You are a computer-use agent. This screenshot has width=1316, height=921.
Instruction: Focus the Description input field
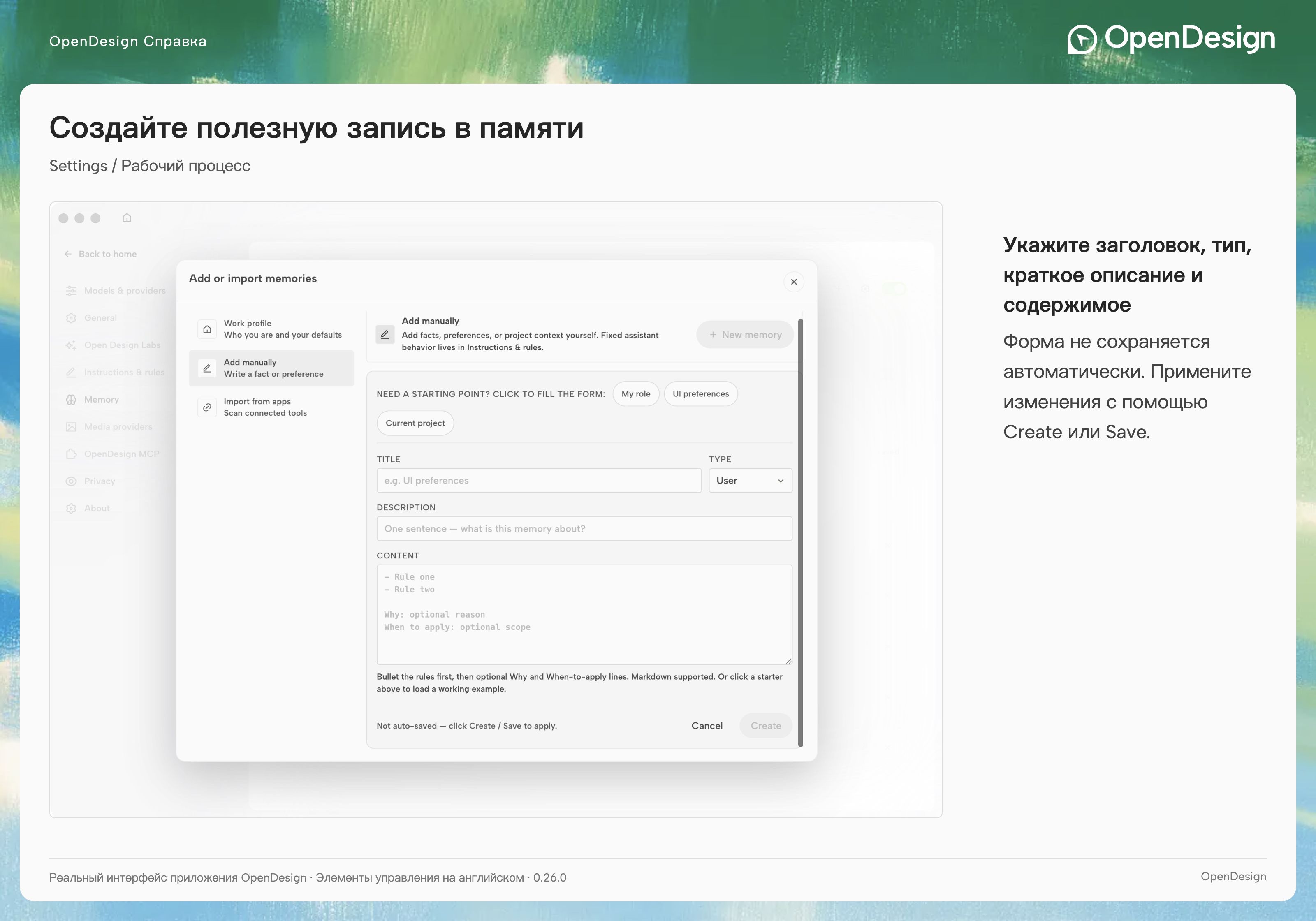pyautogui.click(x=584, y=528)
